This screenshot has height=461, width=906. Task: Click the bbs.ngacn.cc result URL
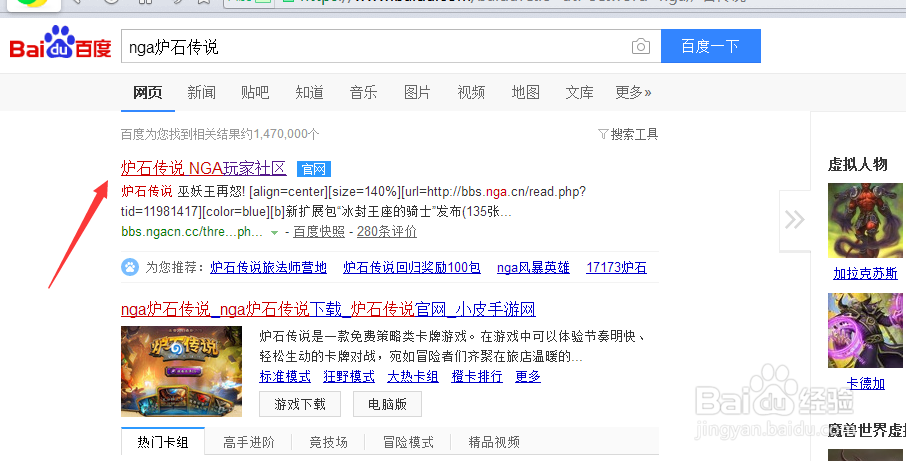click(192, 232)
